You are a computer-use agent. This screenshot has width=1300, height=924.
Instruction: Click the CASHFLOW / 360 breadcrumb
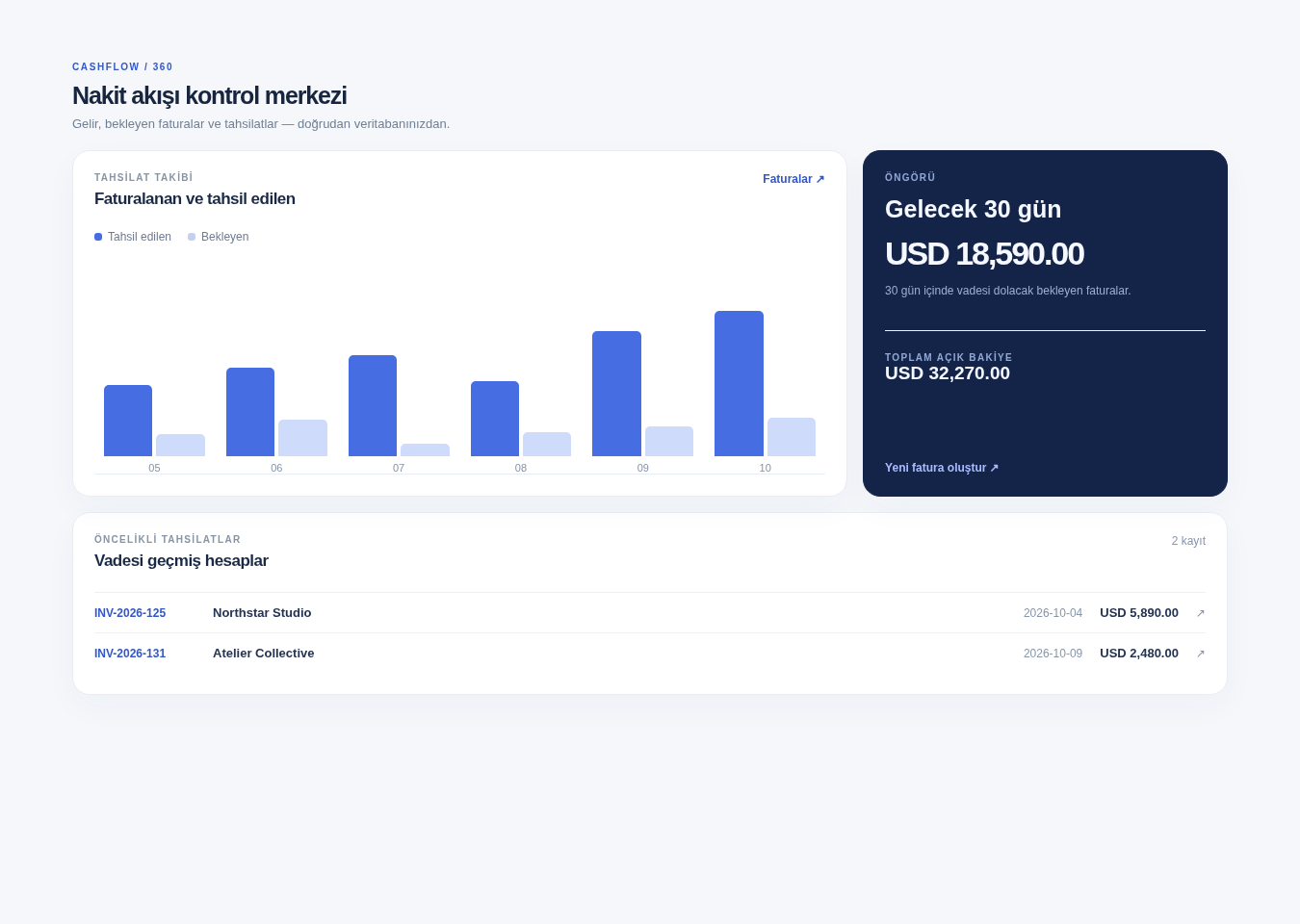pos(122,67)
